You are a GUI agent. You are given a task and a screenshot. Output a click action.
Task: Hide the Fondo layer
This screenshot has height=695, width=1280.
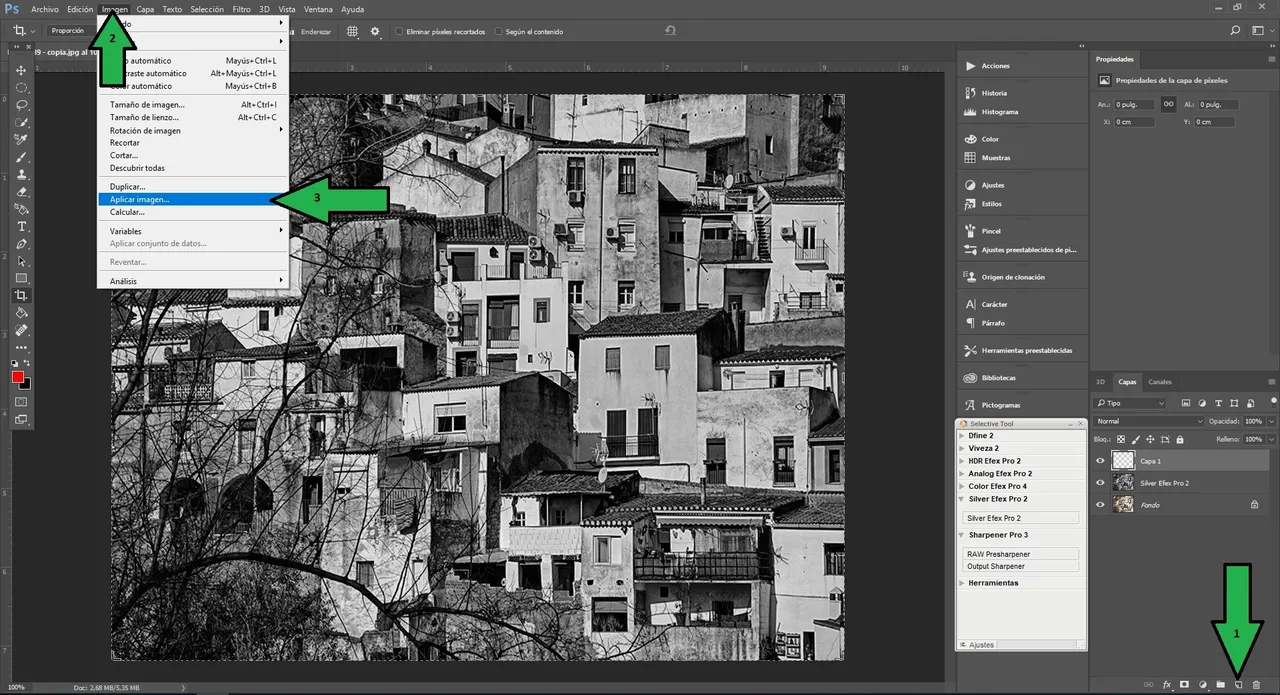coord(1101,505)
